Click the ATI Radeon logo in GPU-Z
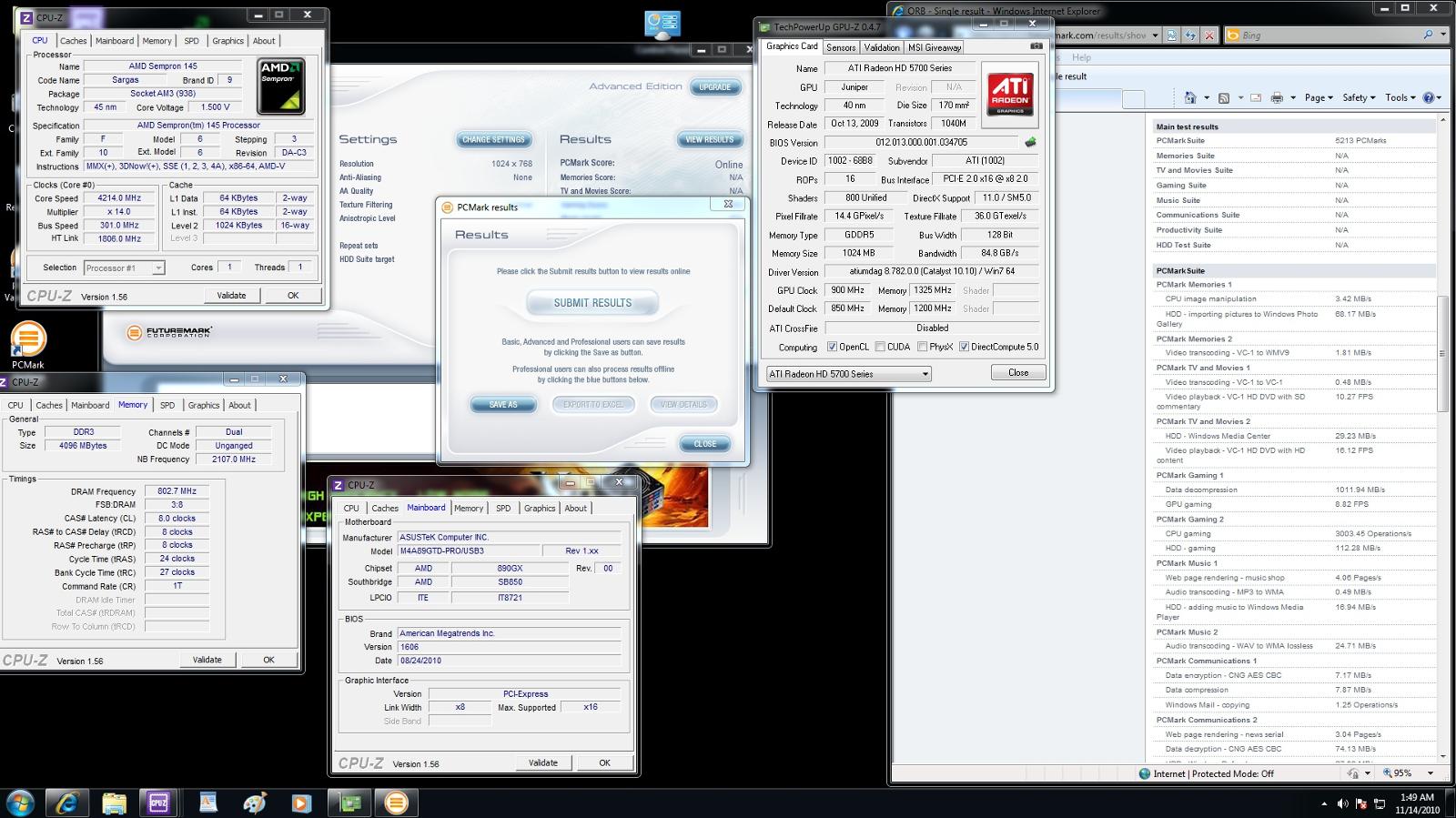 (x=1010, y=96)
